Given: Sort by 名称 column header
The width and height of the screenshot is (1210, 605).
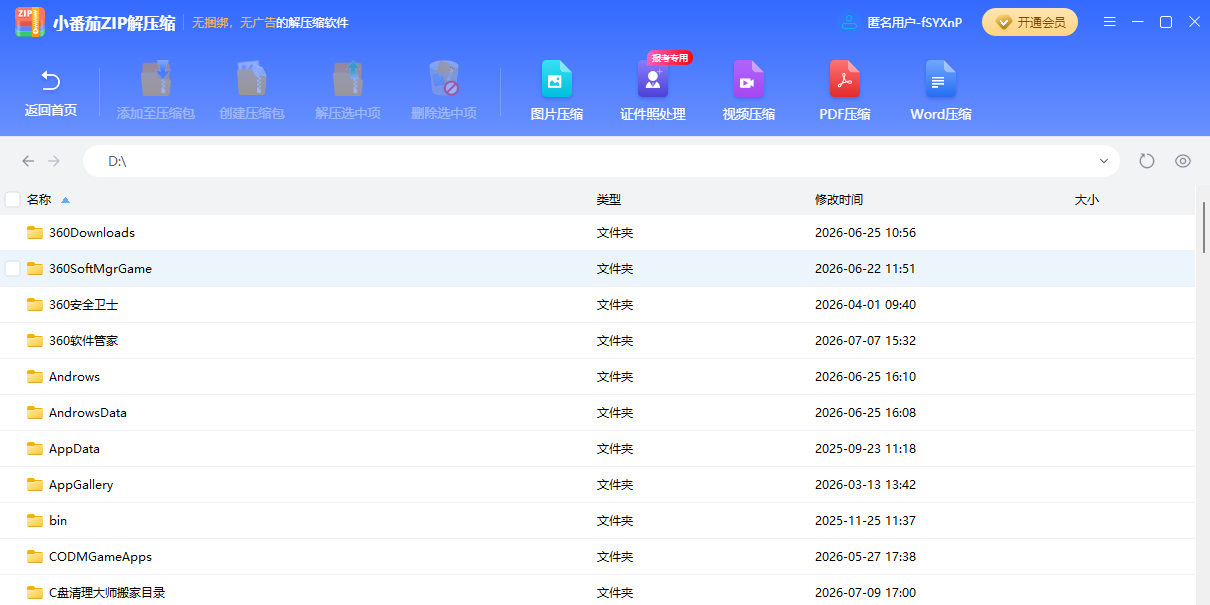Looking at the screenshot, I should pyautogui.click(x=39, y=200).
